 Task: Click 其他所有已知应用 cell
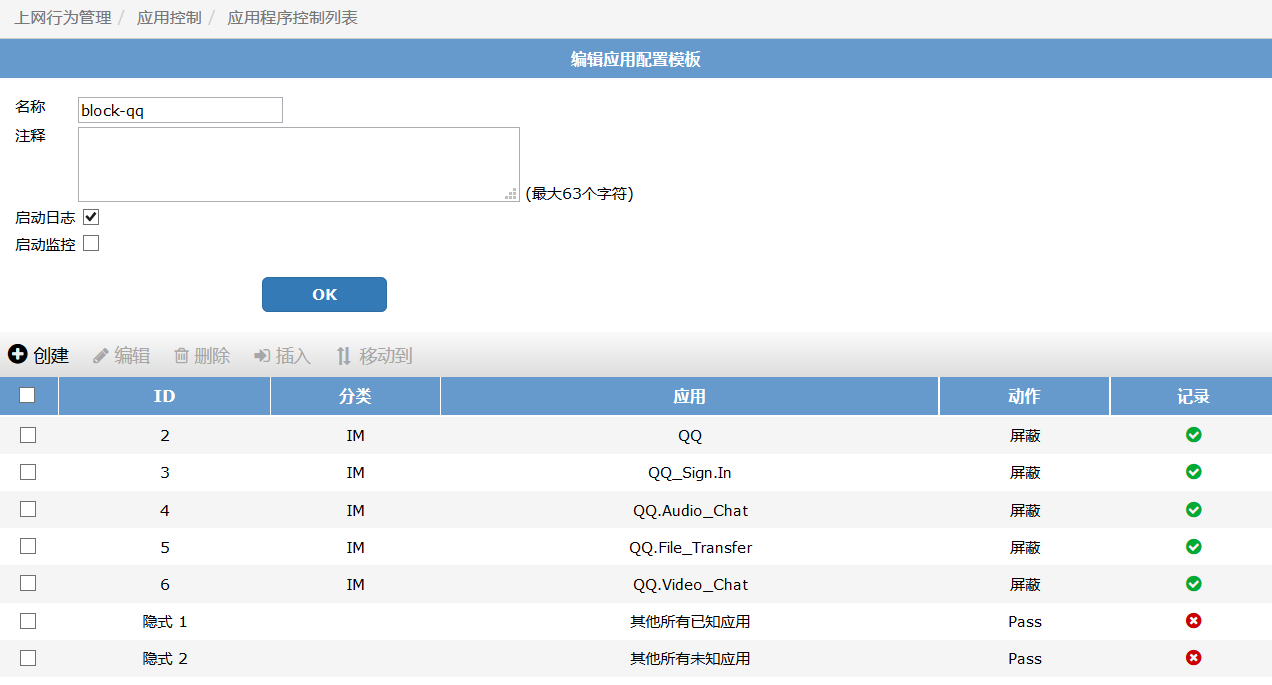point(690,622)
